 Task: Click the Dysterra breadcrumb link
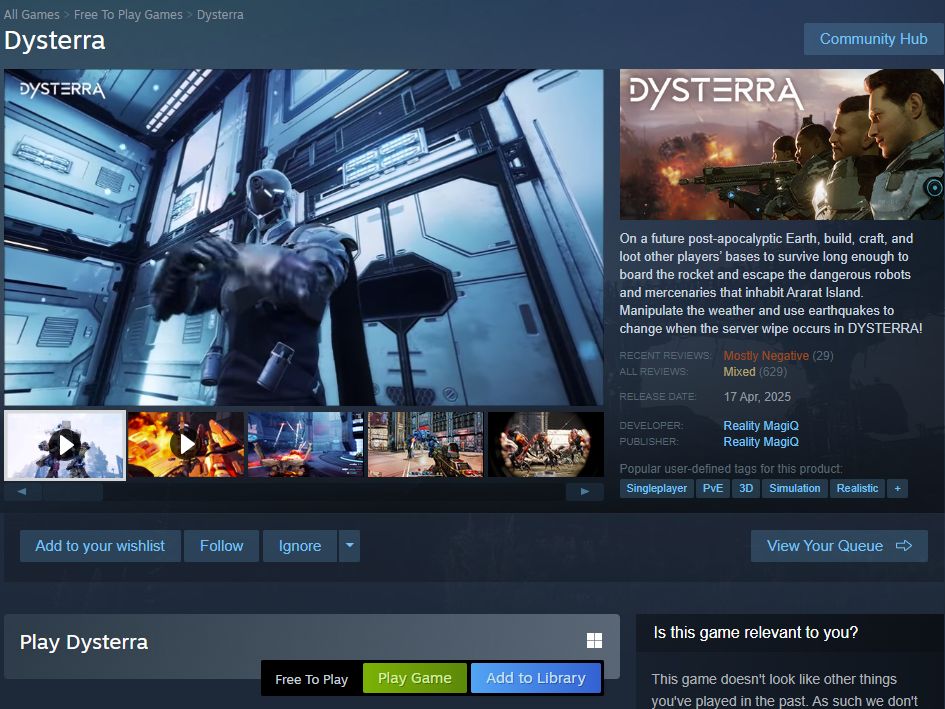click(220, 14)
